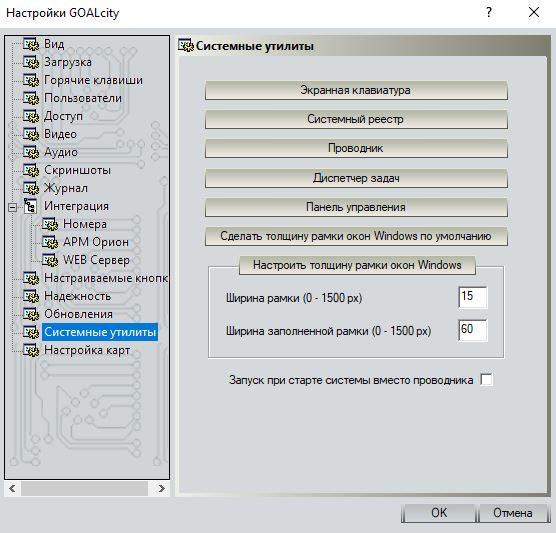Click the icon next to Номера
Screen dimensions: 556x533
[50, 224]
